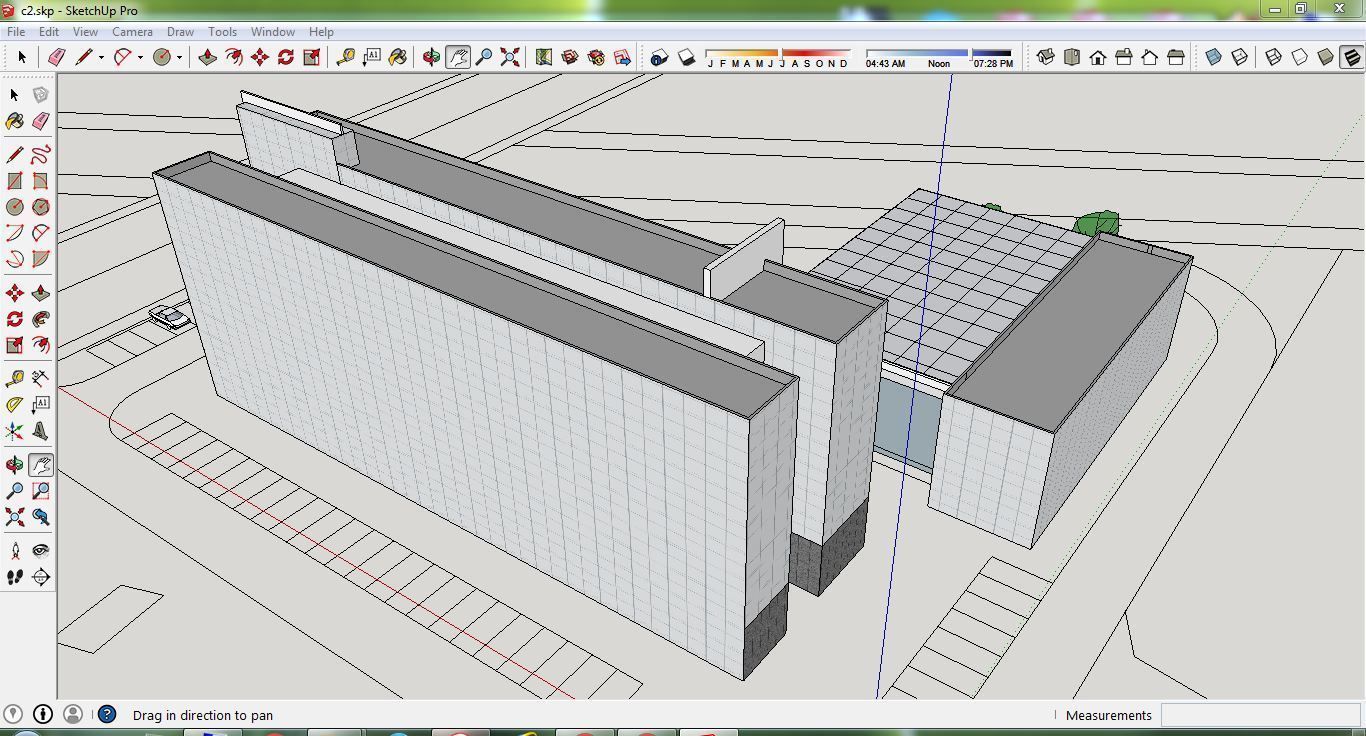Click Zoom Extents in the top toolbar

tap(510, 57)
